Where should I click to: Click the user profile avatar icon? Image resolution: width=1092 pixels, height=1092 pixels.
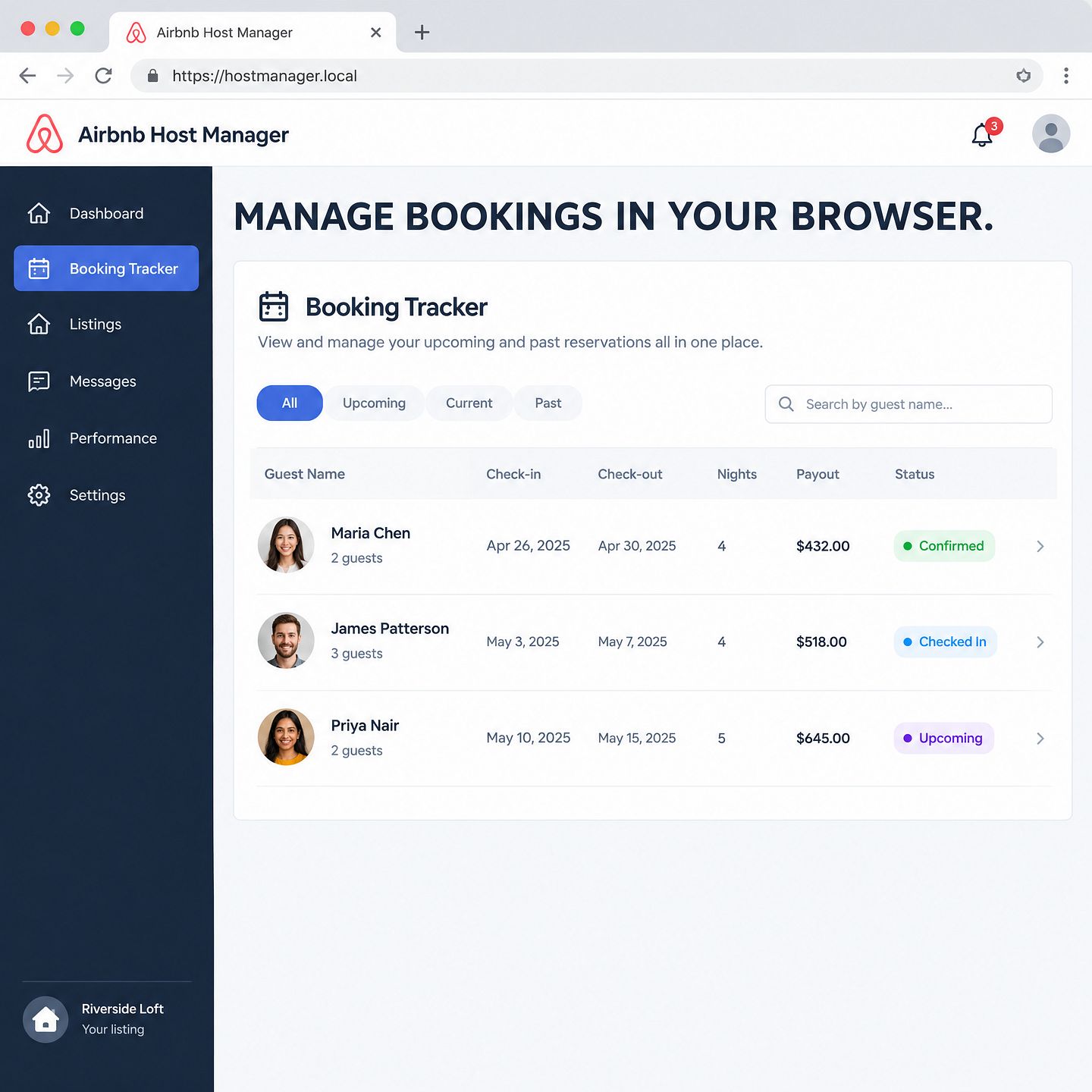[x=1051, y=133]
